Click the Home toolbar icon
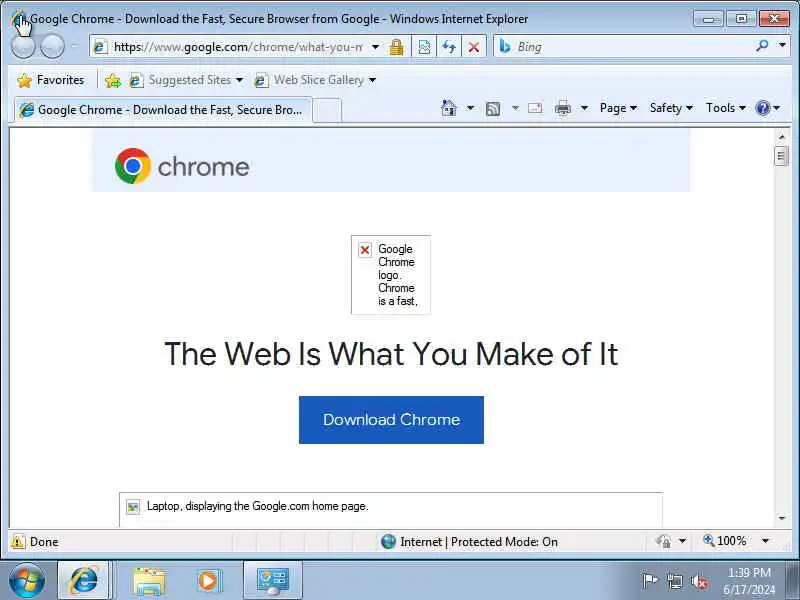 448,108
